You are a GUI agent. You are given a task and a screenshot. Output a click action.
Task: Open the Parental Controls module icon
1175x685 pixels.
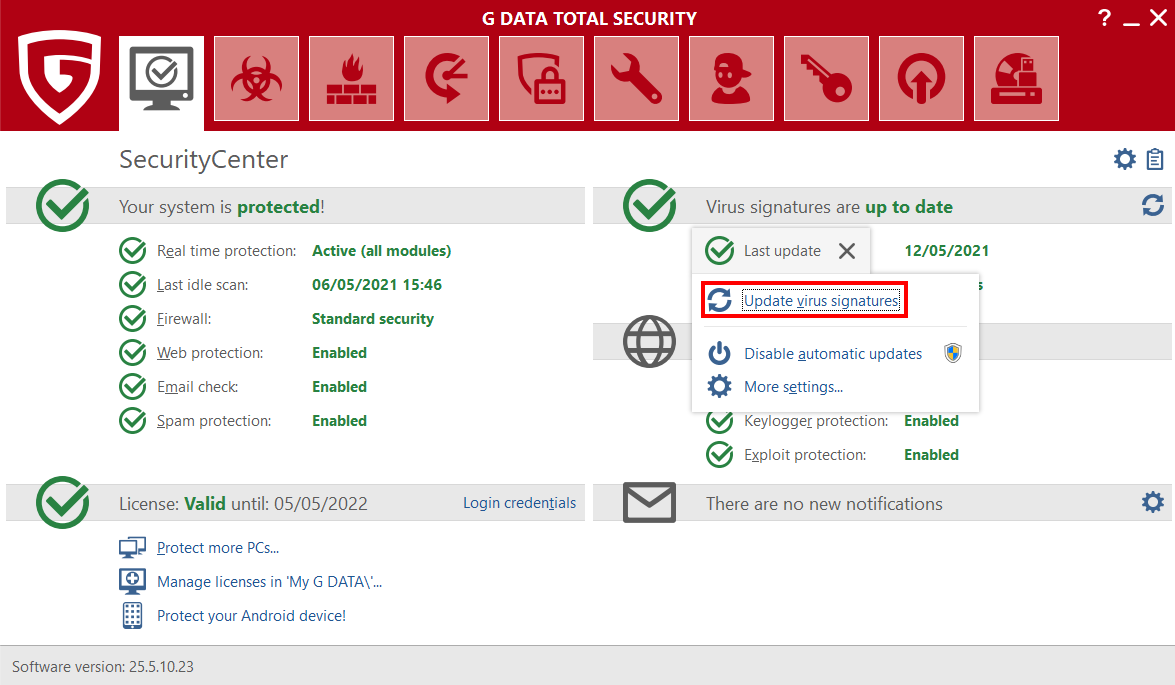(731, 78)
